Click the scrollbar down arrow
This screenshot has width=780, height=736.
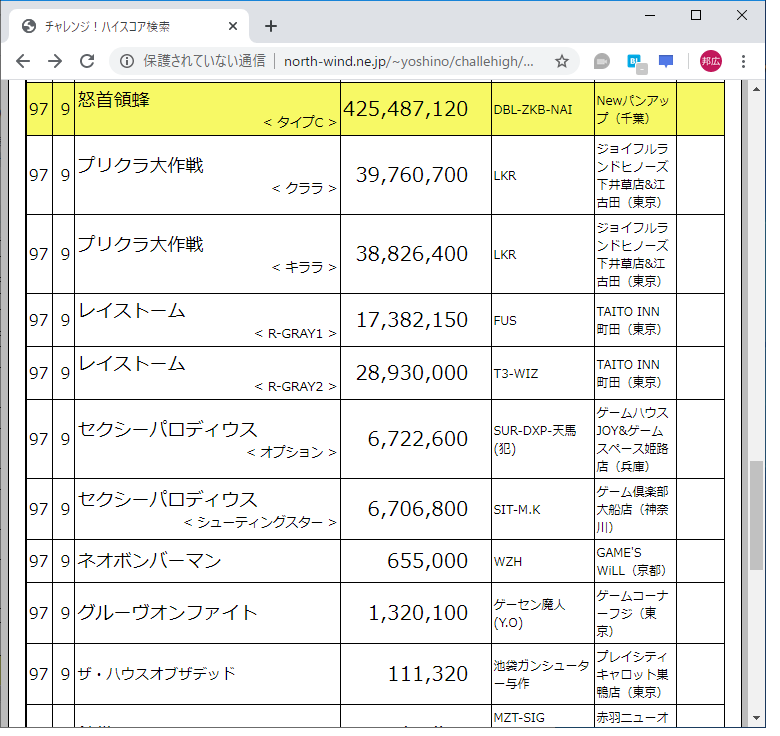pyautogui.click(x=757, y=718)
